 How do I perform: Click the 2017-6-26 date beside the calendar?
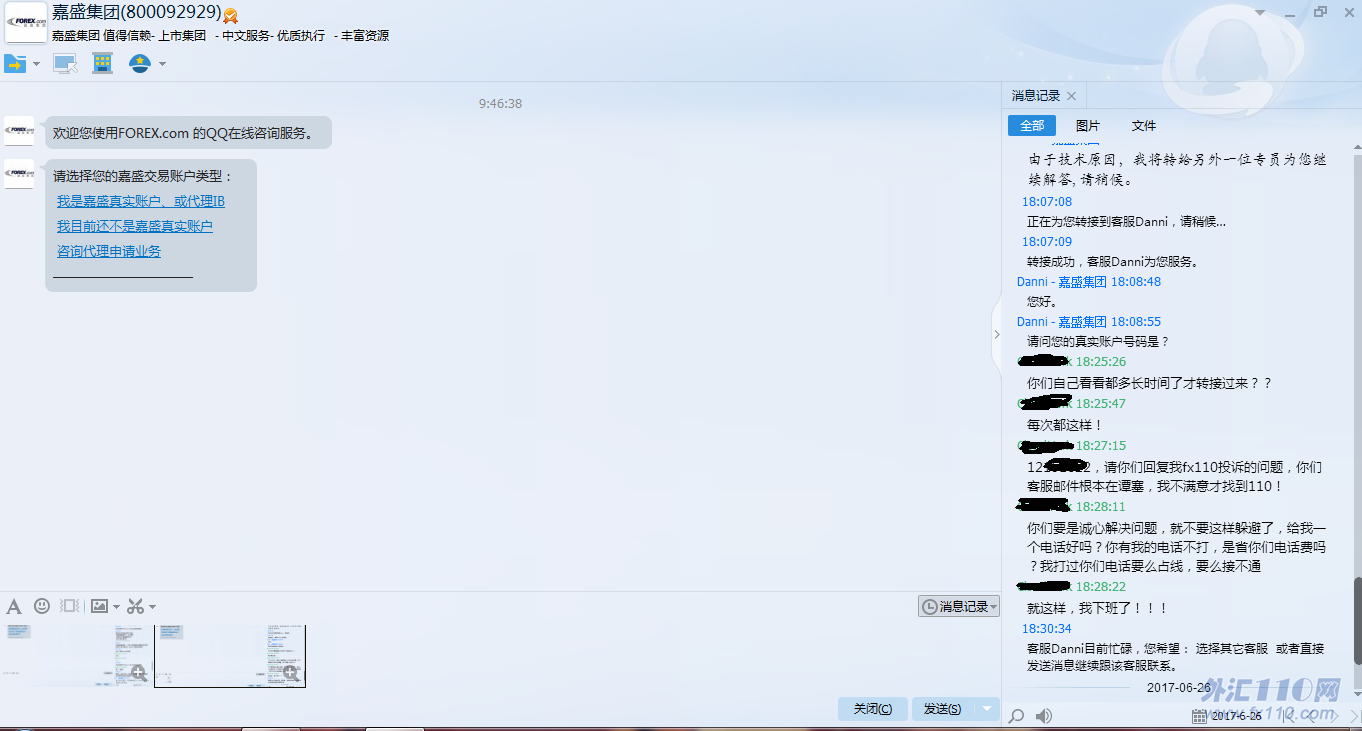(x=1236, y=716)
